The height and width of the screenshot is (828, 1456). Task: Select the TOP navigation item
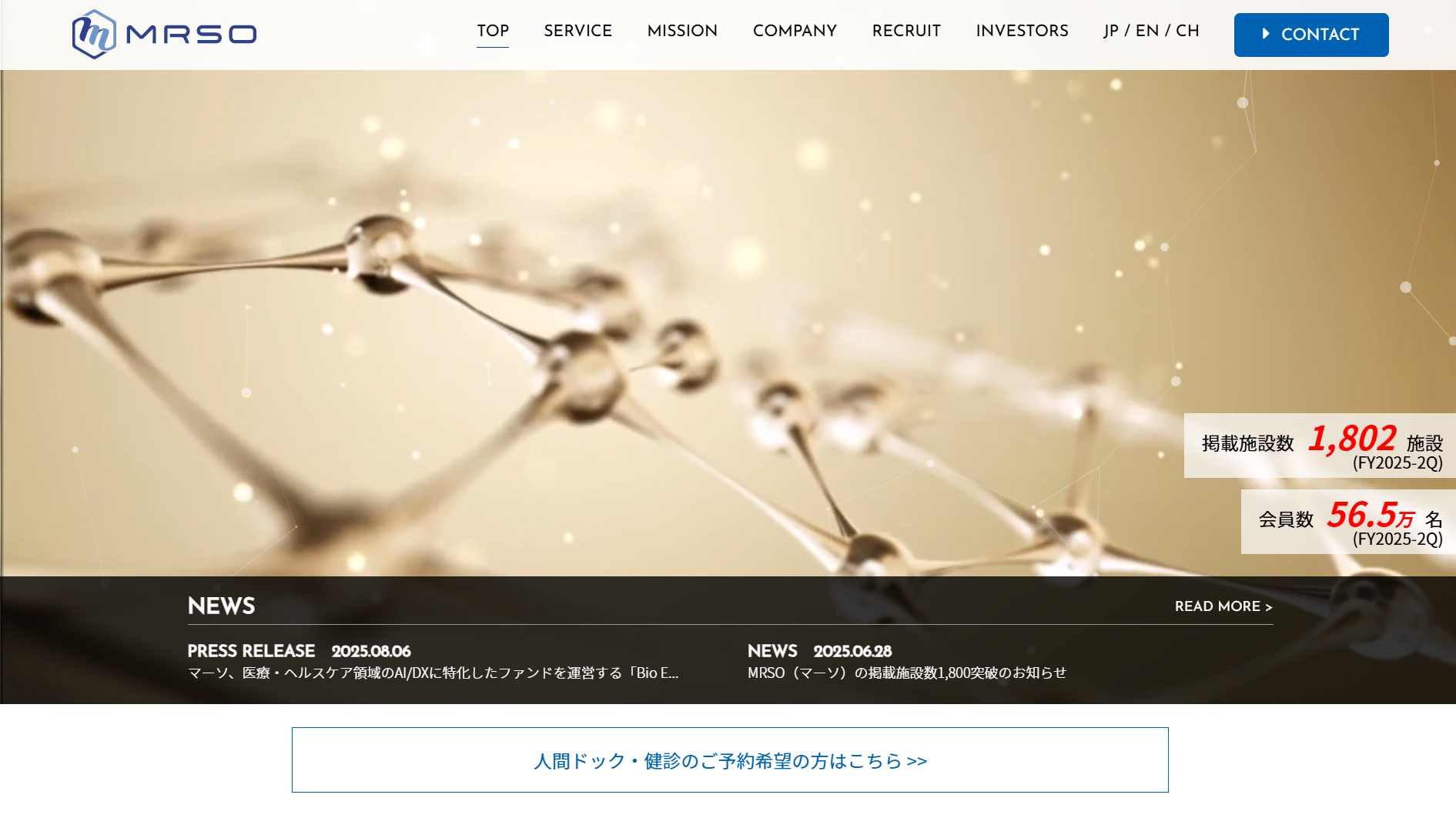pyautogui.click(x=493, y=31)
